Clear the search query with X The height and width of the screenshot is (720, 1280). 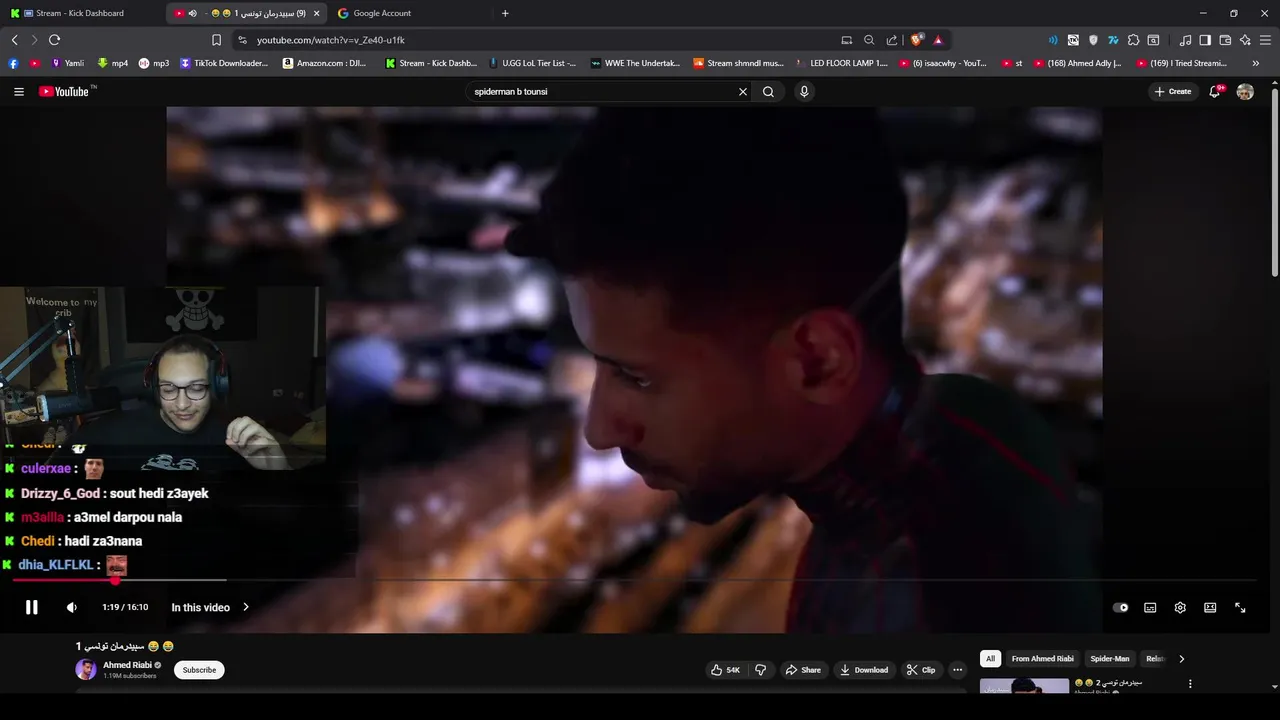coord(743,91)
